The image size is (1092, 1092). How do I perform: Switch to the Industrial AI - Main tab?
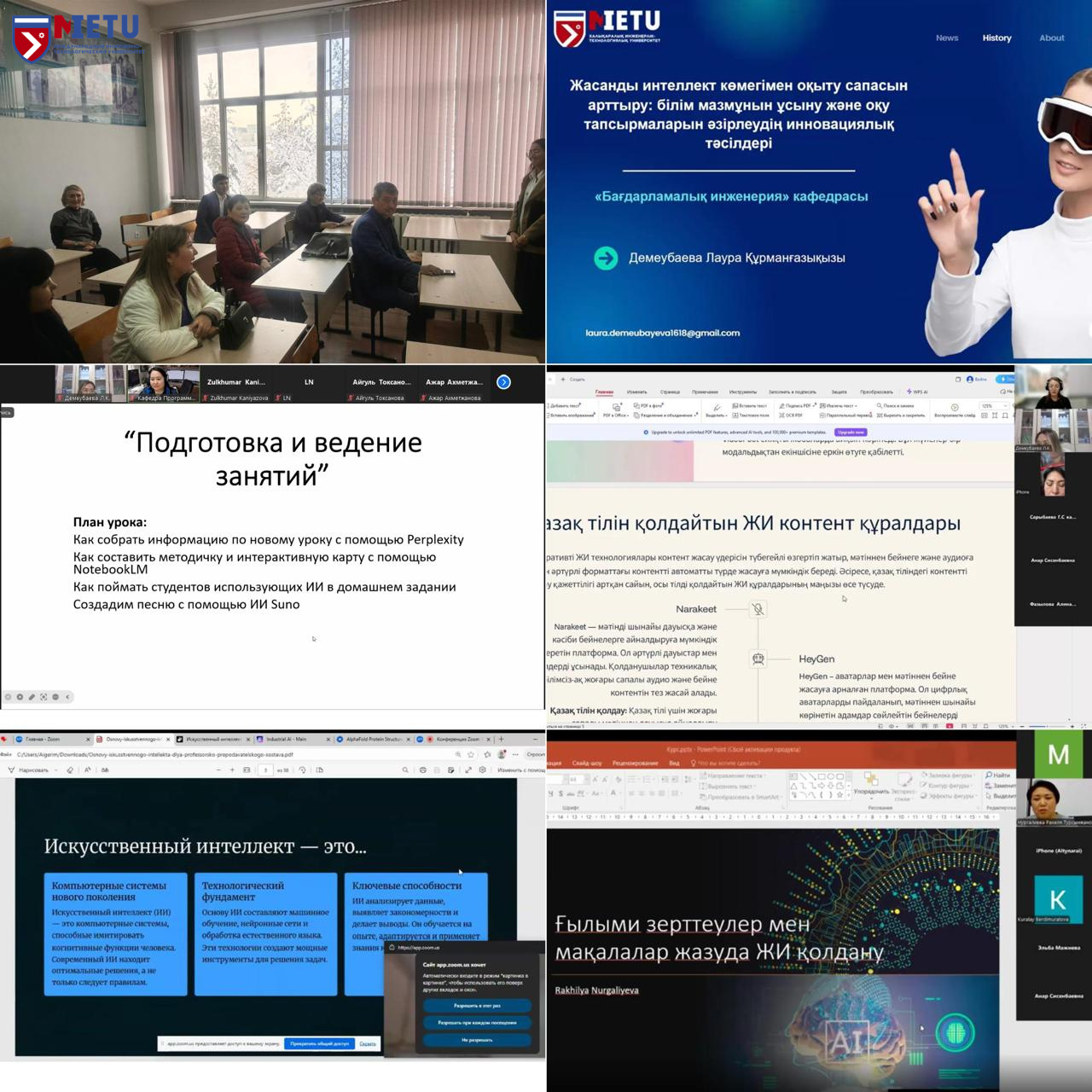pos(290,740)
